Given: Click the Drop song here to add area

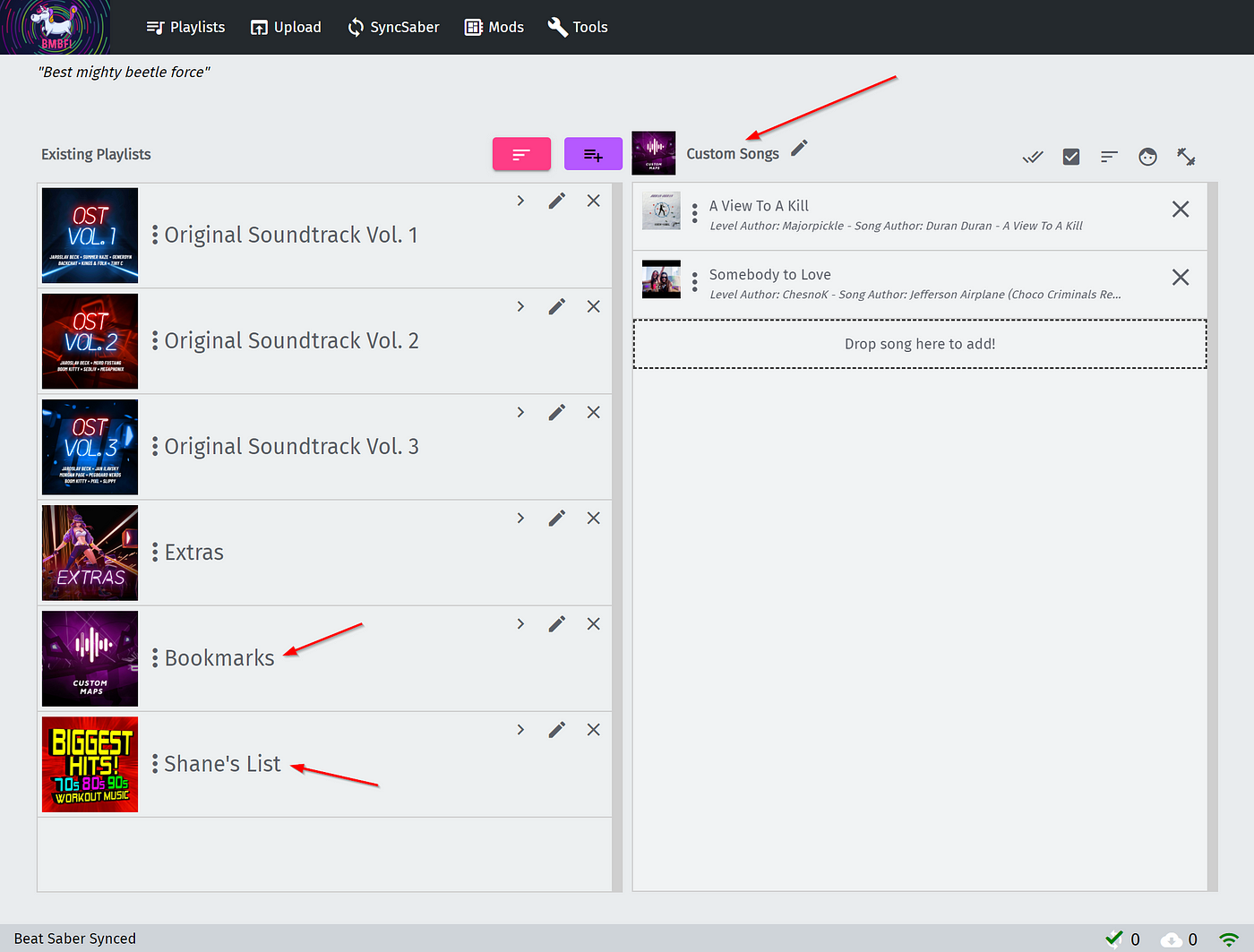Looking at the screenshot, I should point(920,344).
